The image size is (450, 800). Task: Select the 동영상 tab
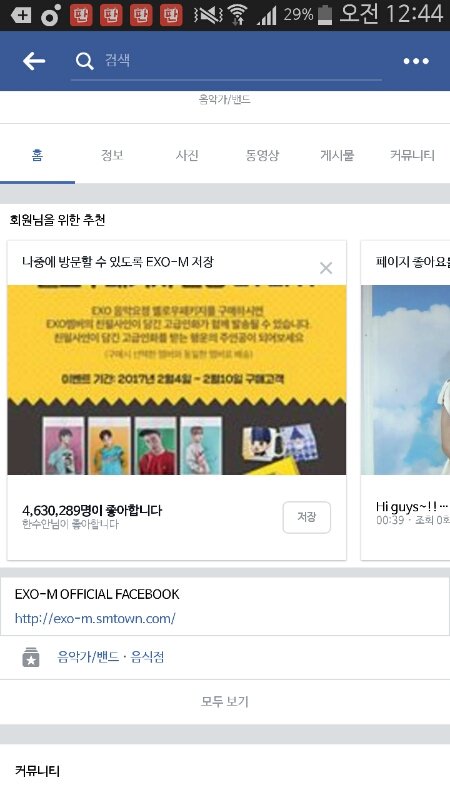pos(262,155)
